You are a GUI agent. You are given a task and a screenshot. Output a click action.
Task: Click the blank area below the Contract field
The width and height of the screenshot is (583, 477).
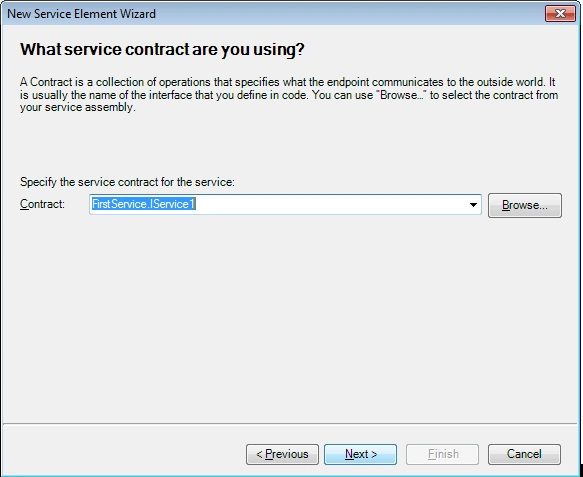point(290,316)
